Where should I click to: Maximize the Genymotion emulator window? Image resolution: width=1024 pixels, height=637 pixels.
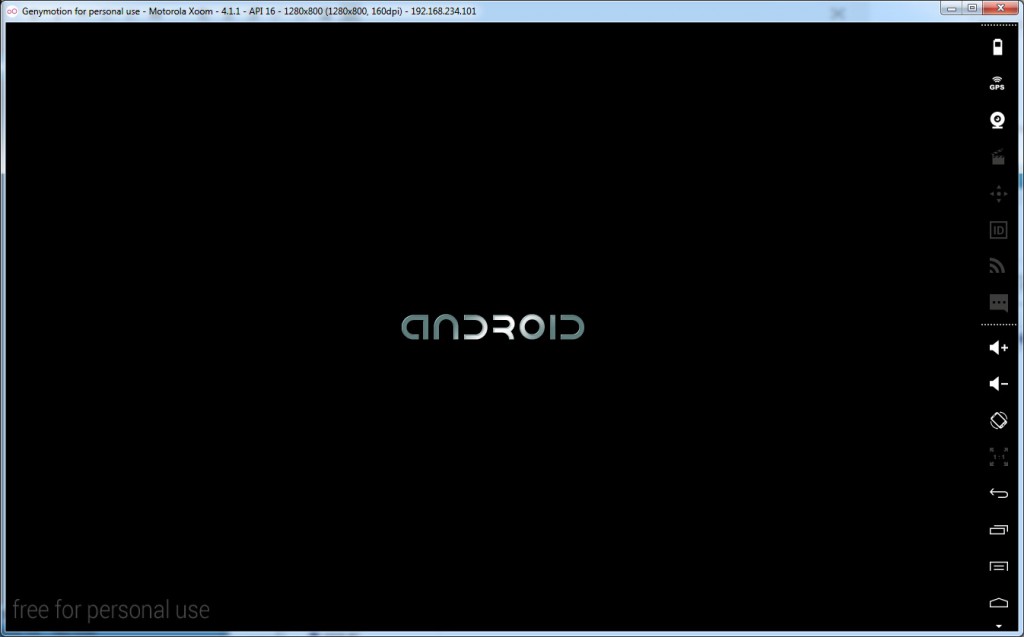[x=972, y=8]
